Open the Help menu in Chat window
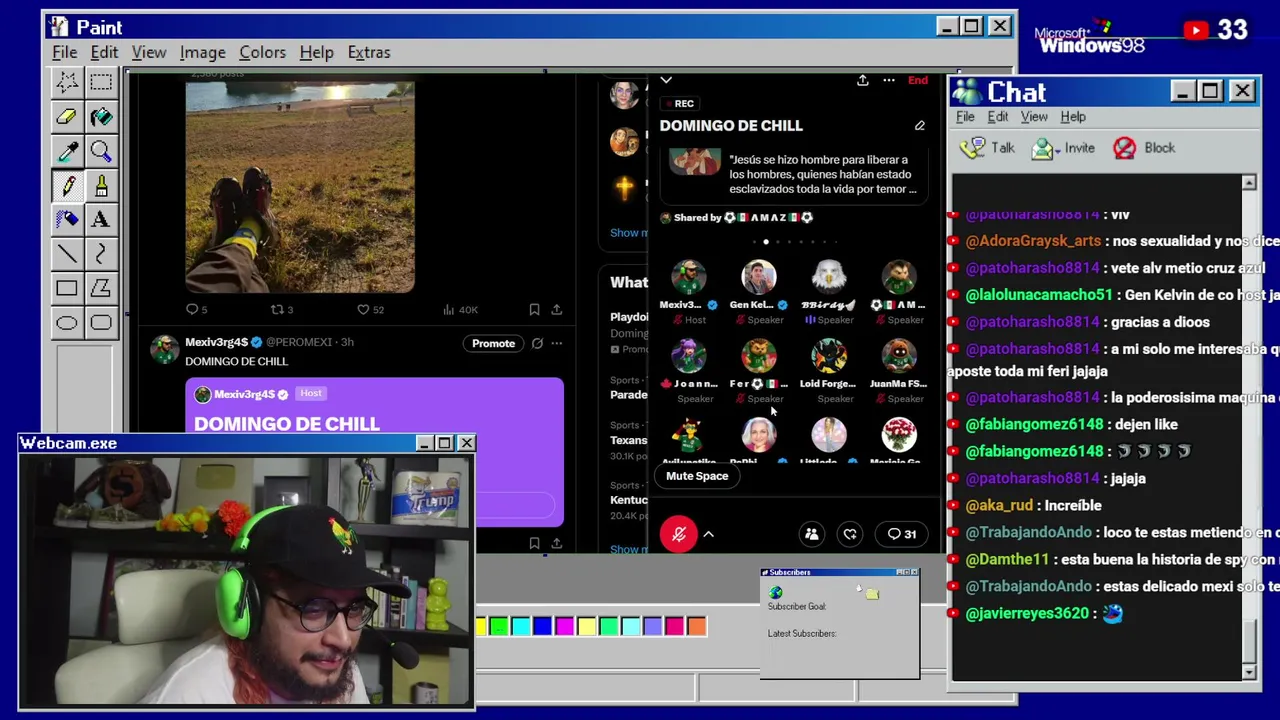This screenshot has height=720, width=1280. click(1073, 117)
